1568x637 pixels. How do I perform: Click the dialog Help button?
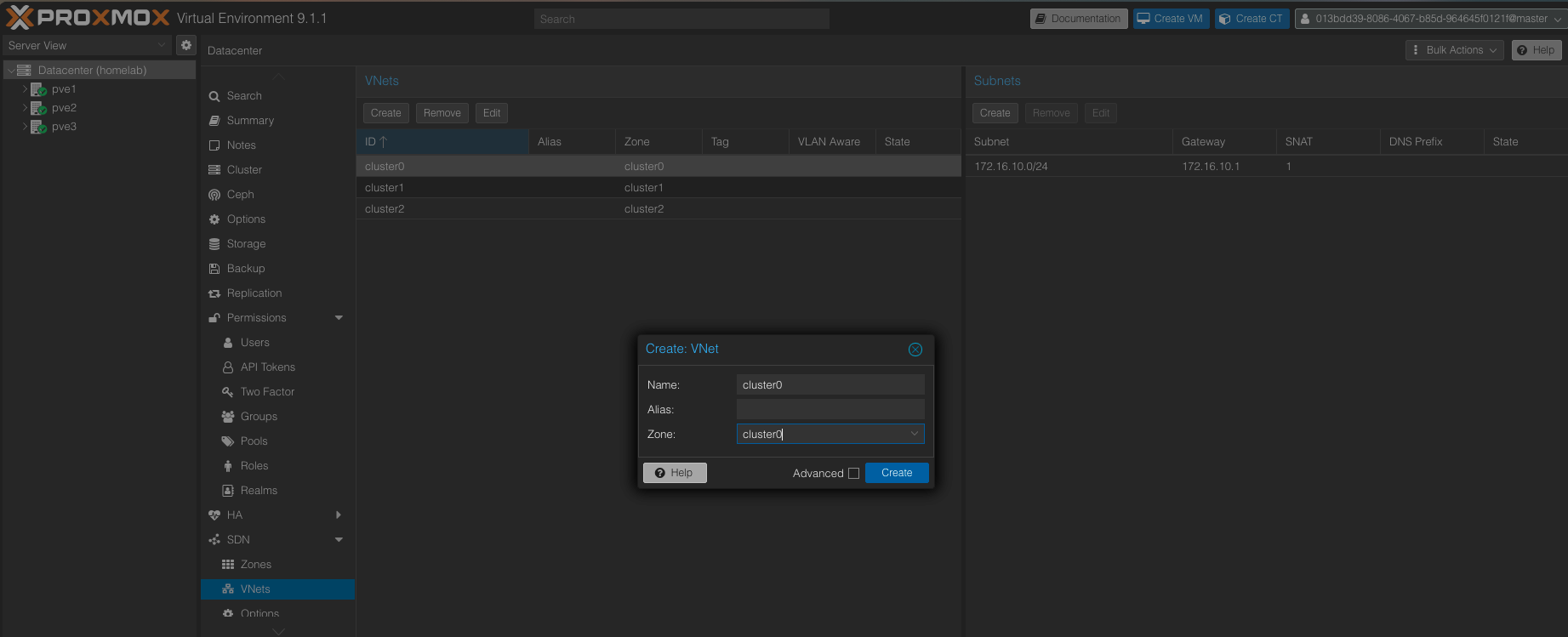pos(675,473)
